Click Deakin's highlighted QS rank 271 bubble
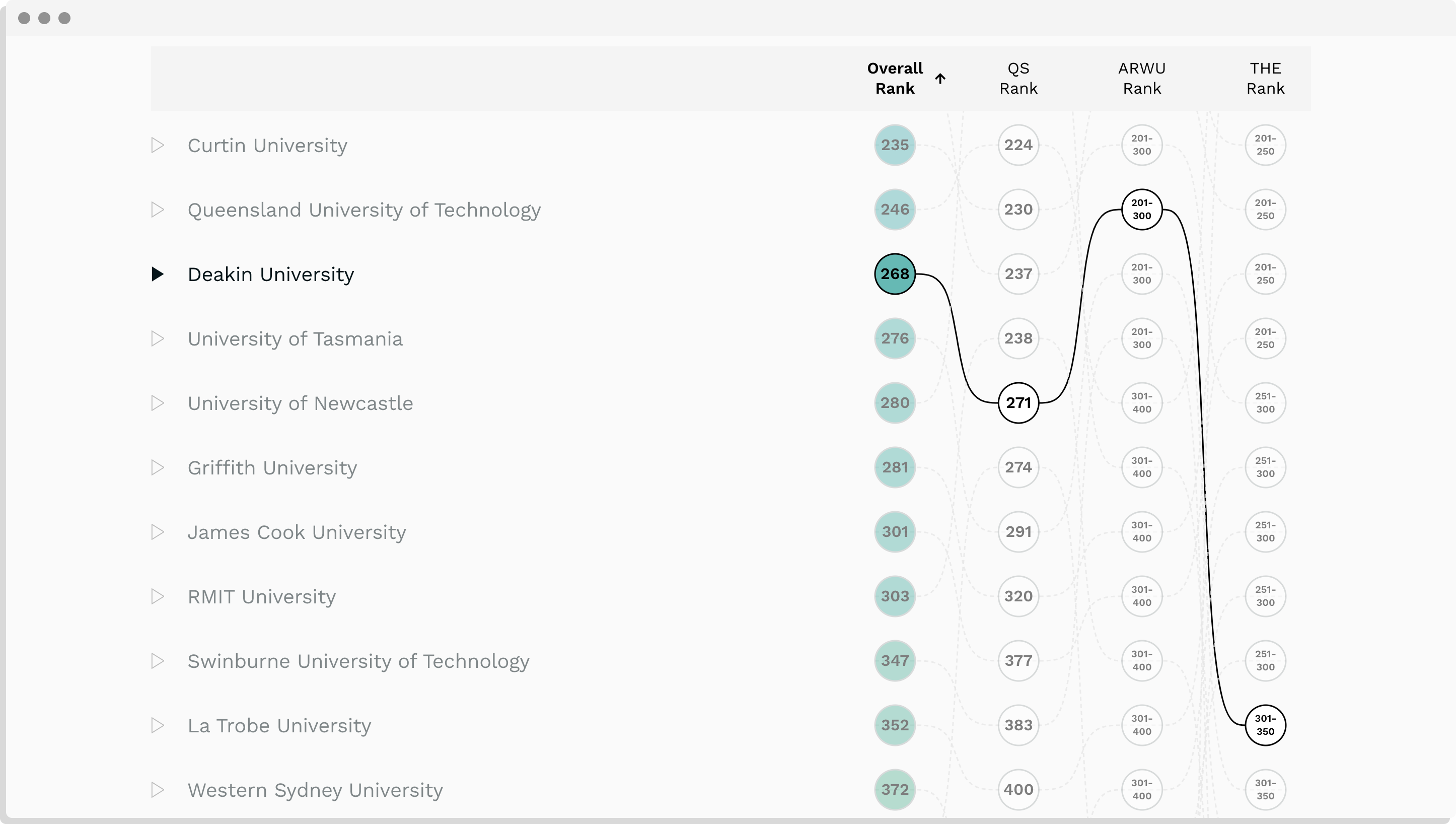The image size is (1456, 824). pos(1018,403)
